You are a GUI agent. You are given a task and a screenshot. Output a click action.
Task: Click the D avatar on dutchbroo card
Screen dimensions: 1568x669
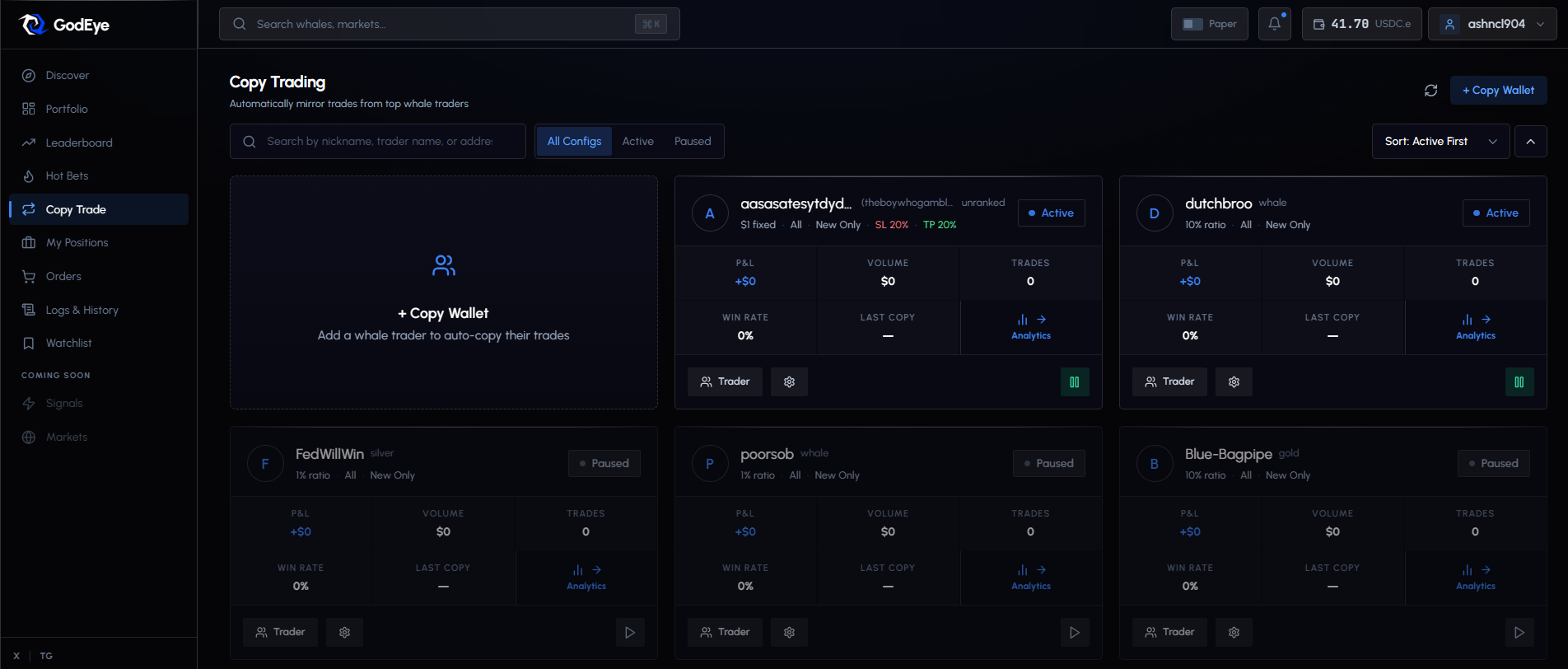pyautogui.click(x=1155, y=213)
